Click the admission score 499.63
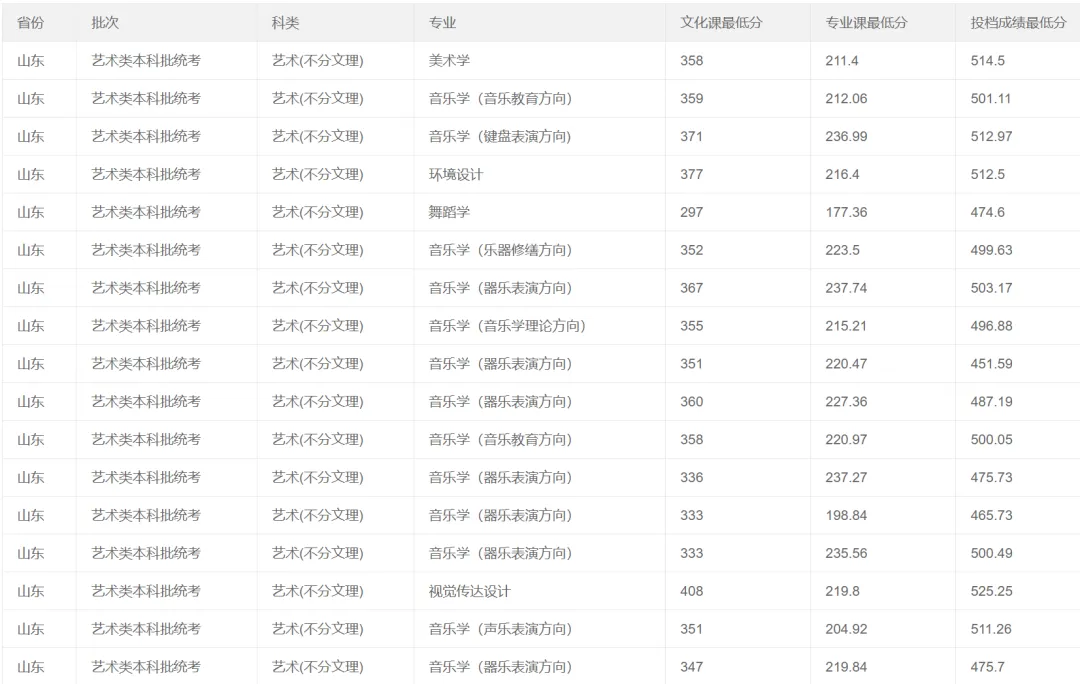 coord(991,250)
